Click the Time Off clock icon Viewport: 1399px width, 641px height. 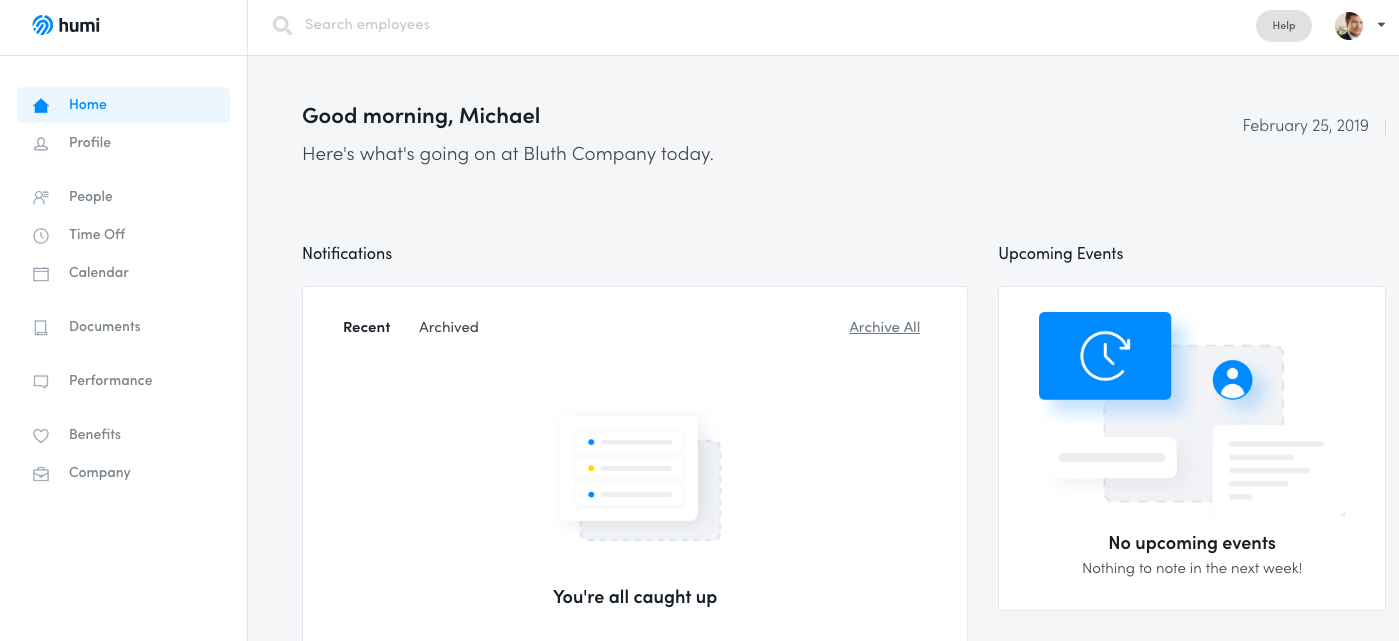point(41,235)
